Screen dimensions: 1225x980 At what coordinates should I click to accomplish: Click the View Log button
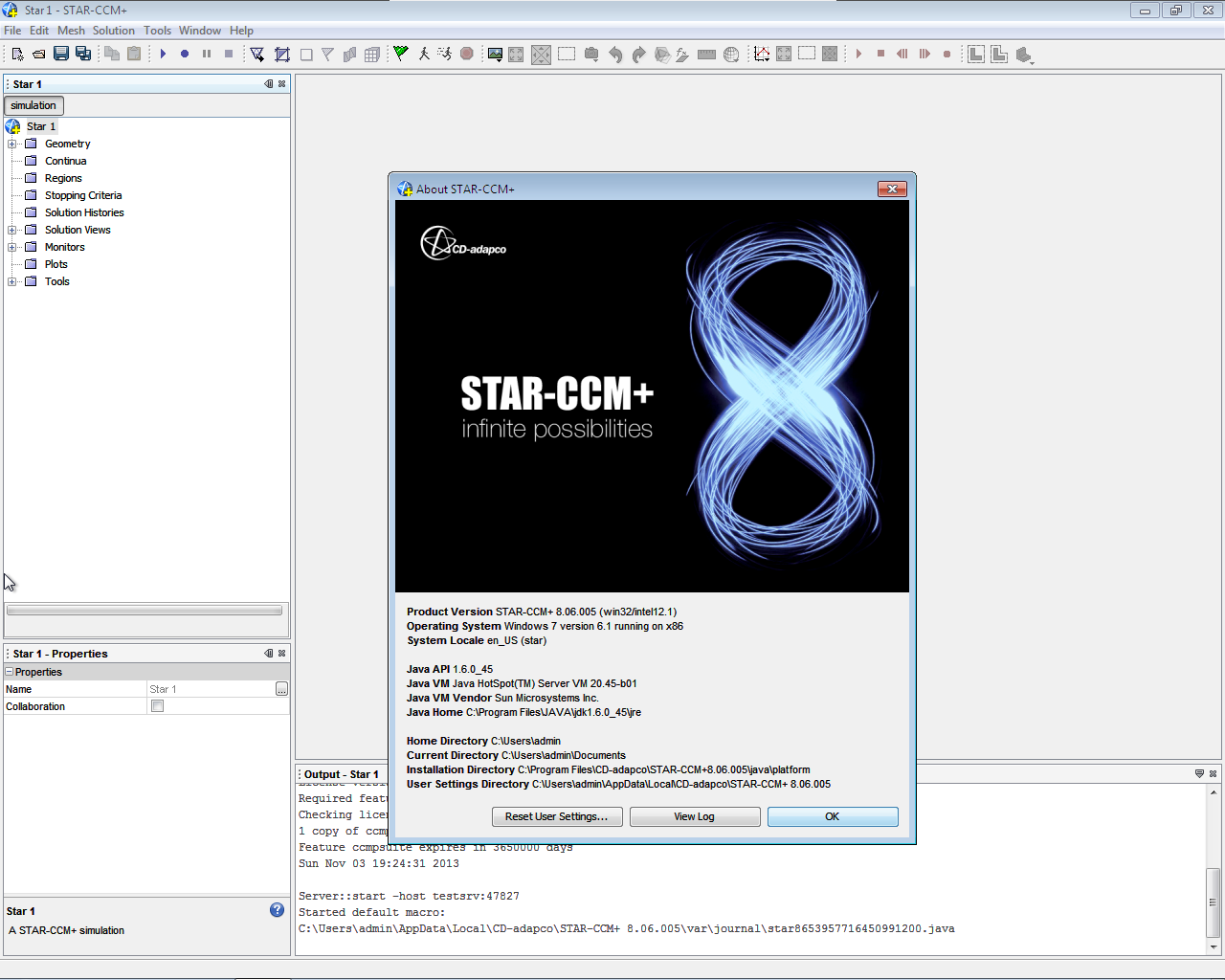[695, 816]
